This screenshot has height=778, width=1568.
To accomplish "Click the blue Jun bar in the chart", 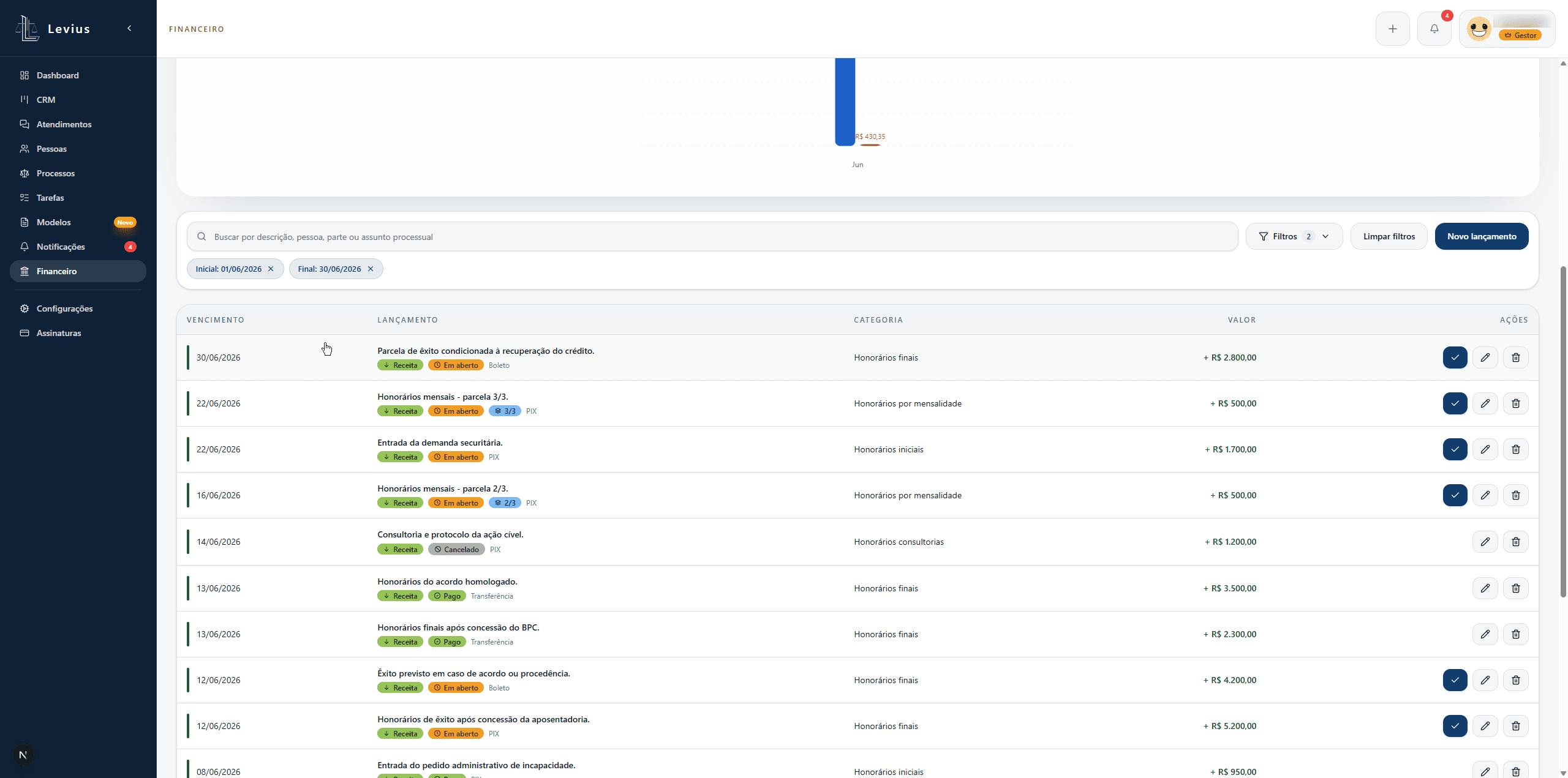I will coord(845,102).
